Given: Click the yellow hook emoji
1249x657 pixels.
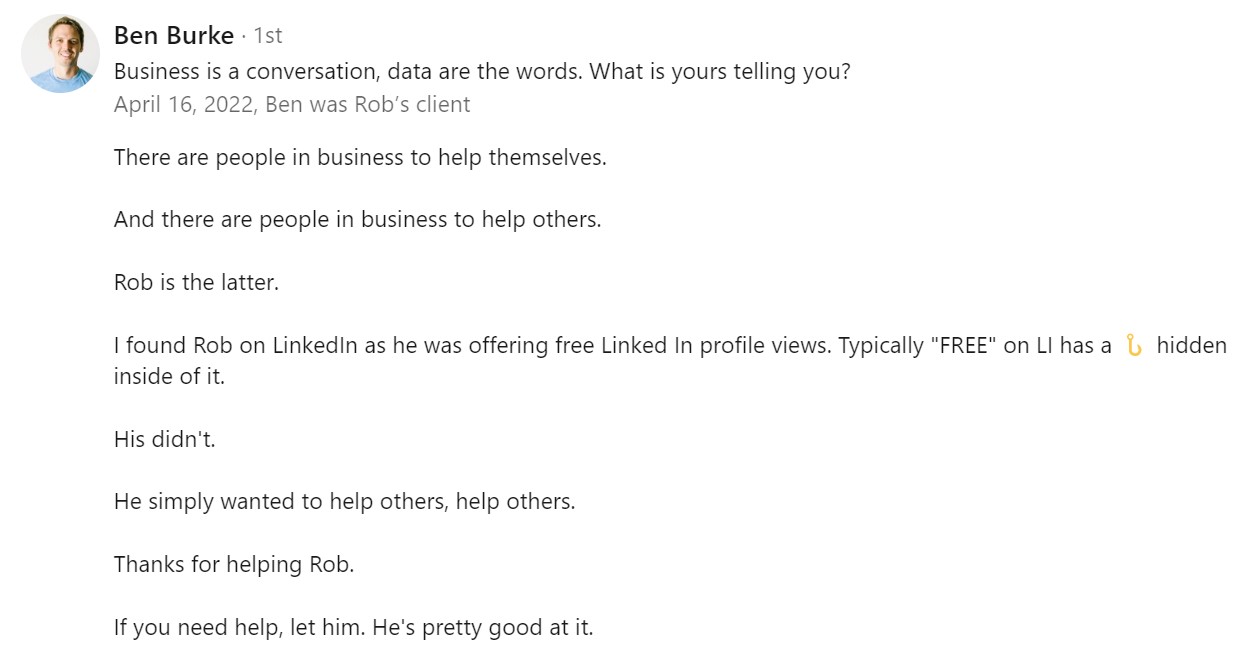Looking at the screenshot, I should [1134, 345].
